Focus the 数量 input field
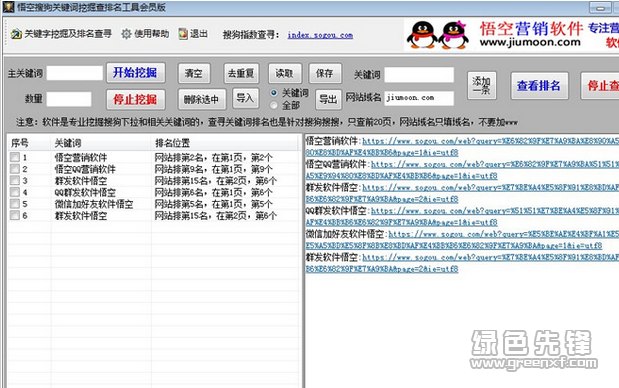 pos(69,99)
